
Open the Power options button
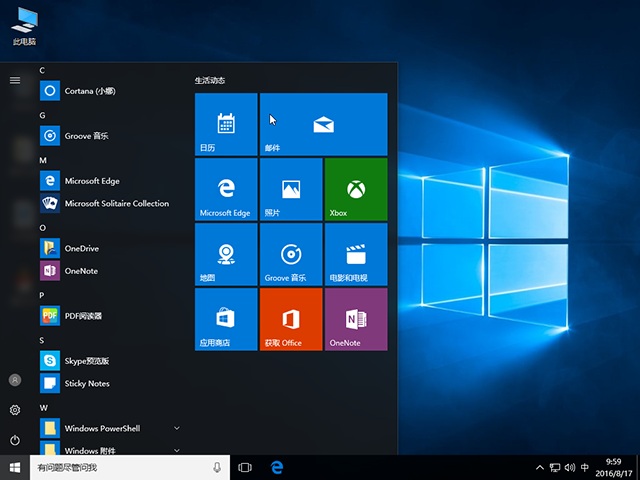[15, 440]
